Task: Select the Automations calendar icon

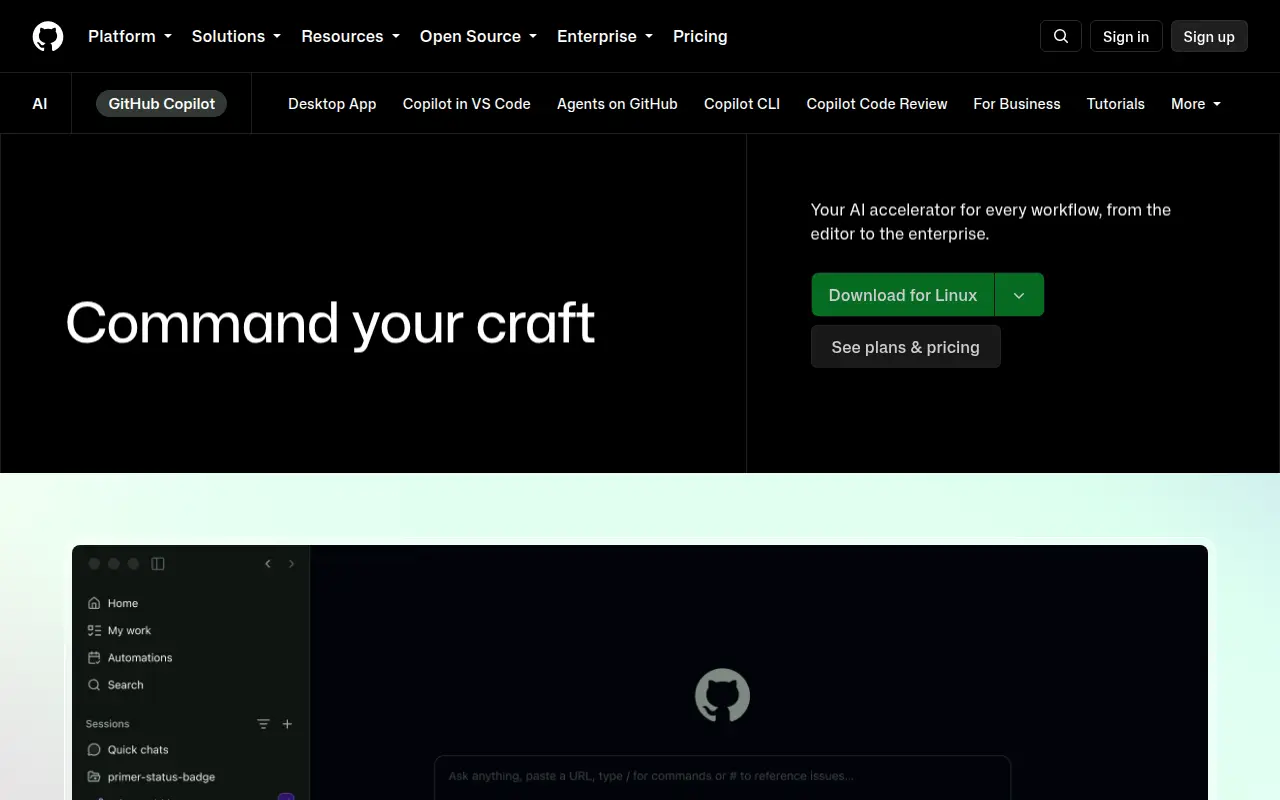Action: pos(94,657)
